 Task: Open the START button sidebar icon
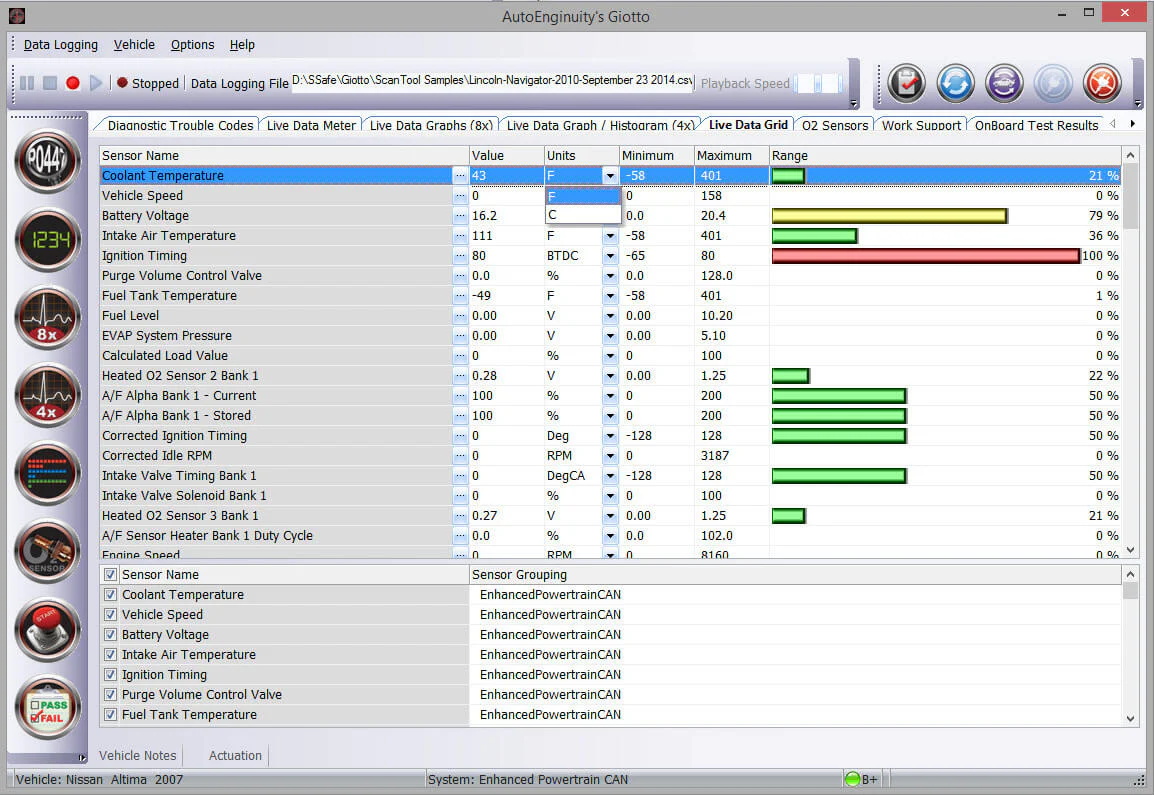[48, 629]
